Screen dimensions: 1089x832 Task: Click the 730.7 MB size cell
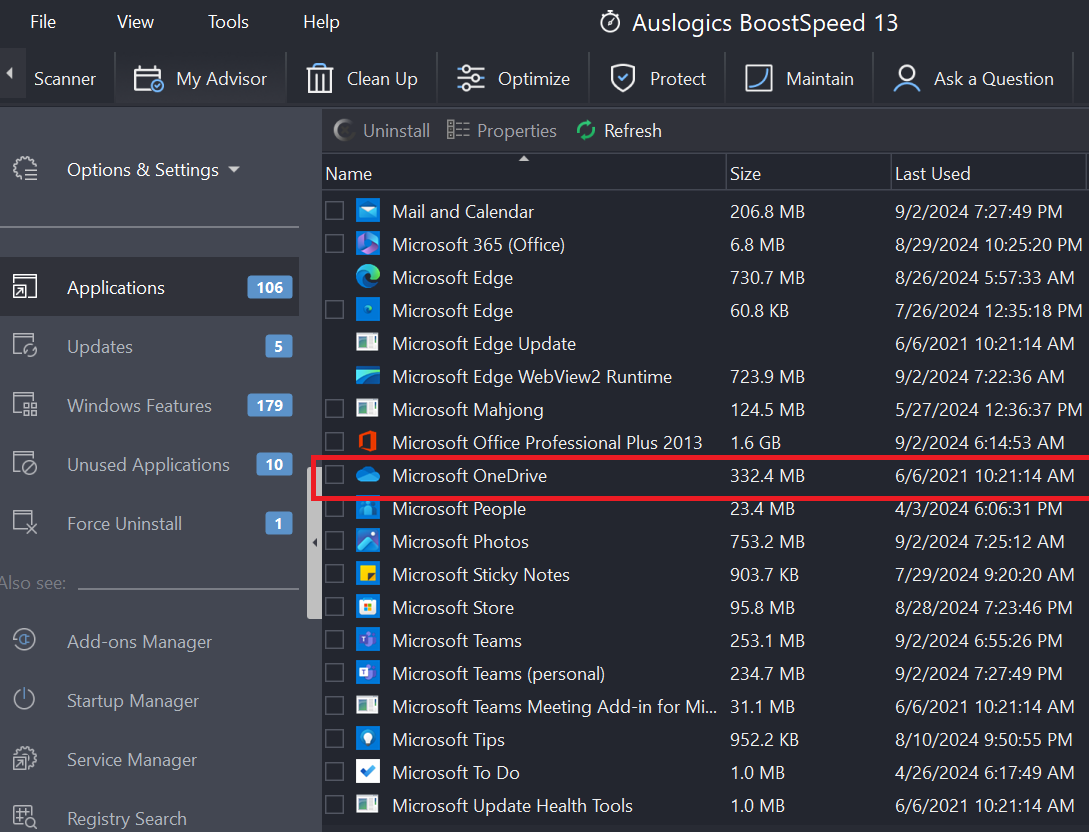pyautogui.click(x=767, y=277)
